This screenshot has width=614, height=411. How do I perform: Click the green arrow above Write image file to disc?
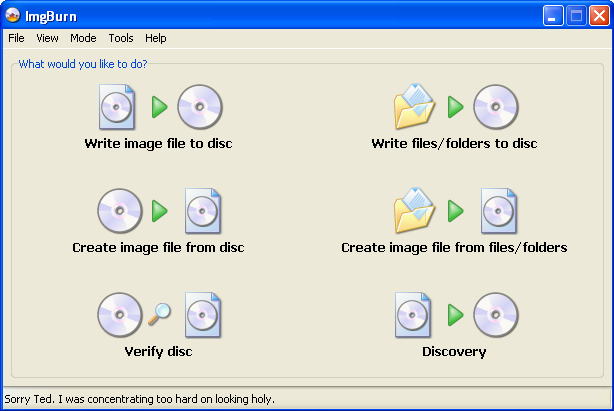159,106
